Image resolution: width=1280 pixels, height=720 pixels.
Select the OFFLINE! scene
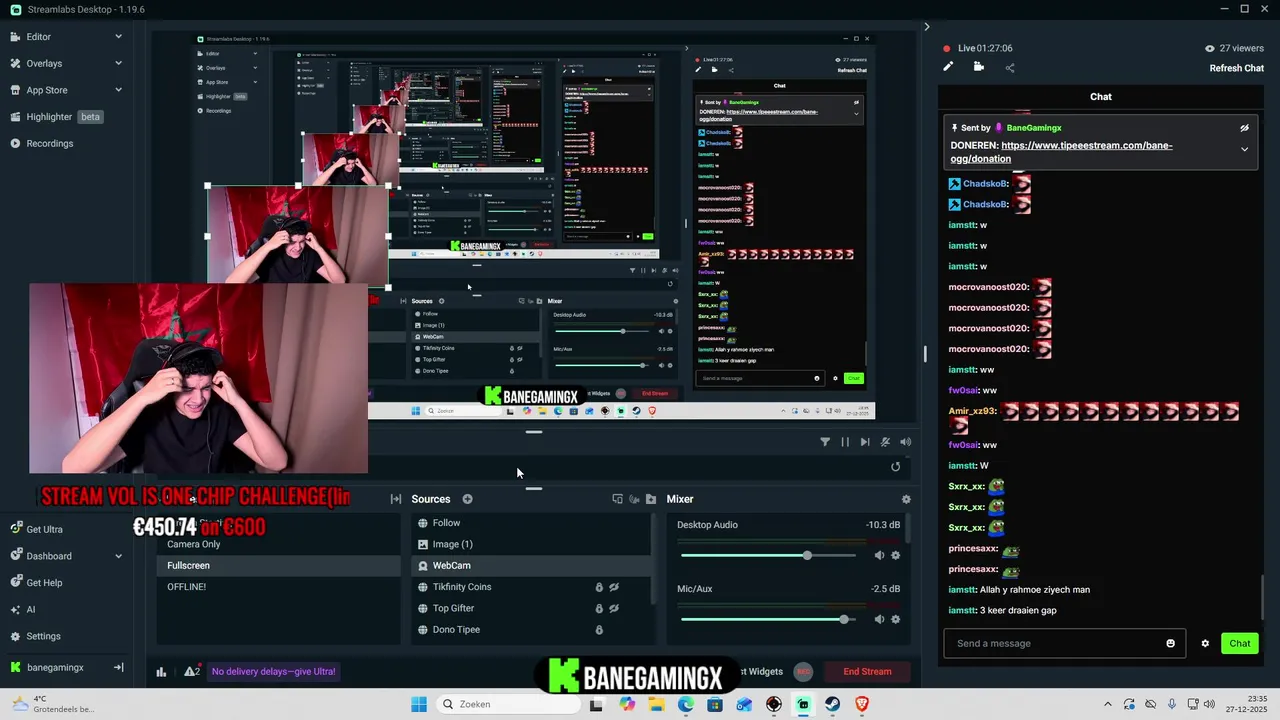tap(279, 587)
